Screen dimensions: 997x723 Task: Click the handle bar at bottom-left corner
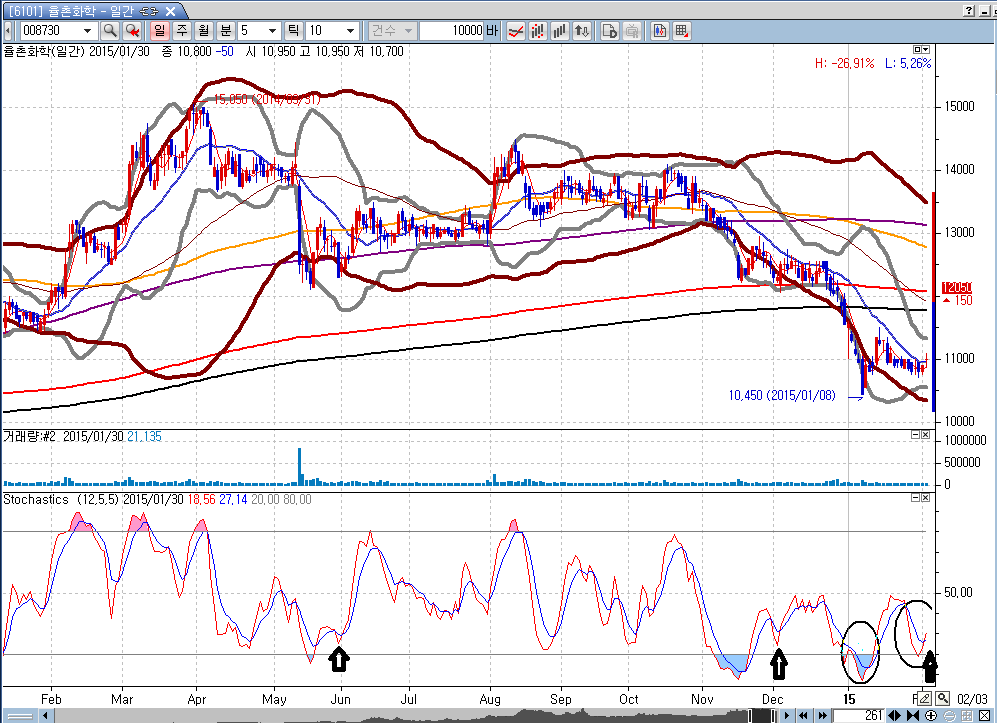(x=19, y=716)
